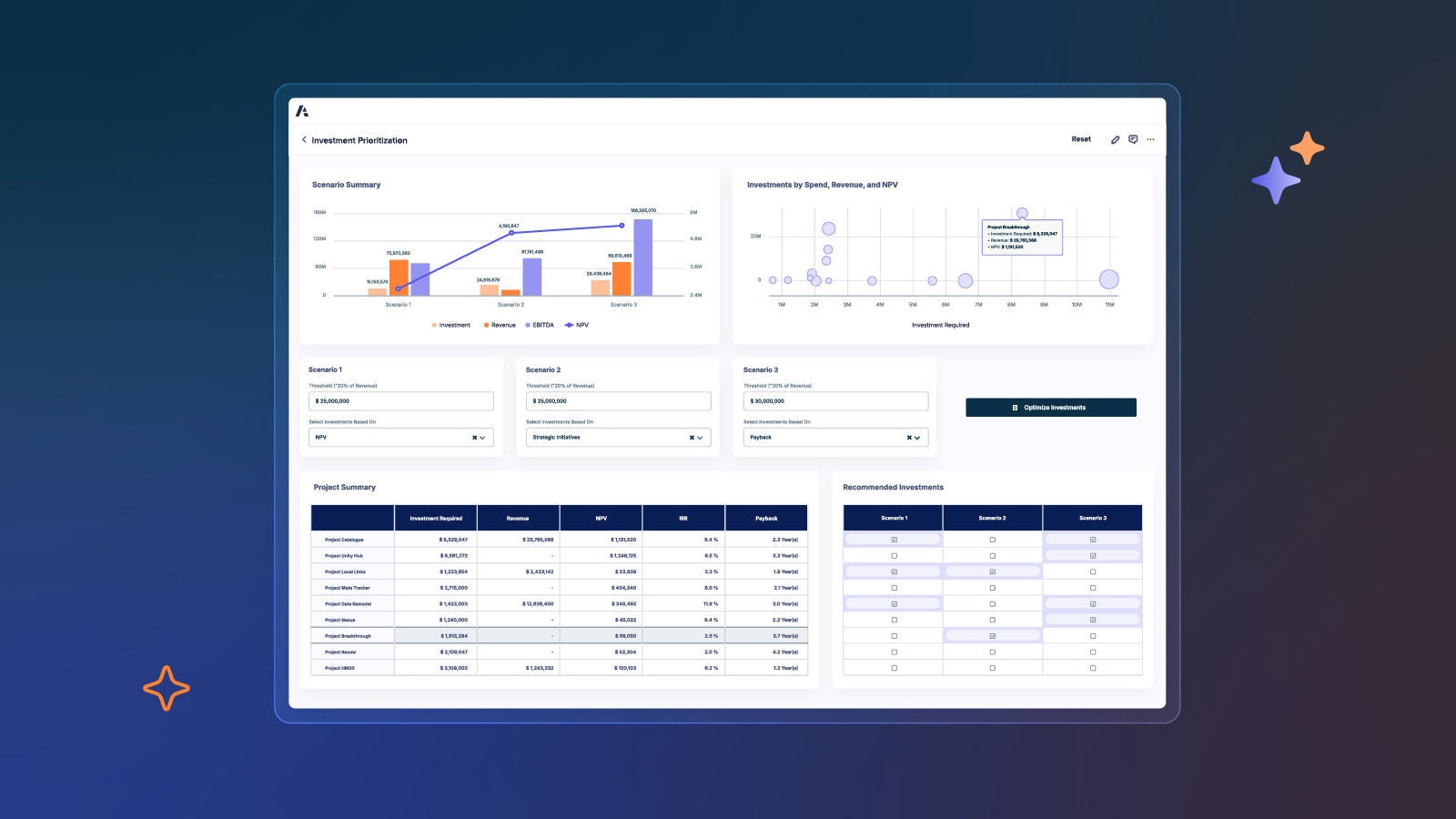This screenshot has width=1456, height=819.
Task: Select the Project Breakthrough row label
Action: [348, 636]
